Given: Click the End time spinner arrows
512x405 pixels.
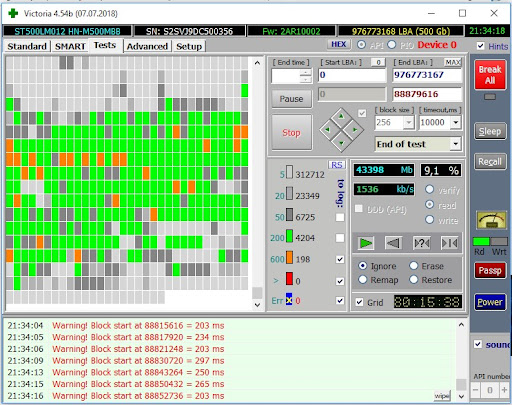Looking at the screenshot, I should coord(305,76).
